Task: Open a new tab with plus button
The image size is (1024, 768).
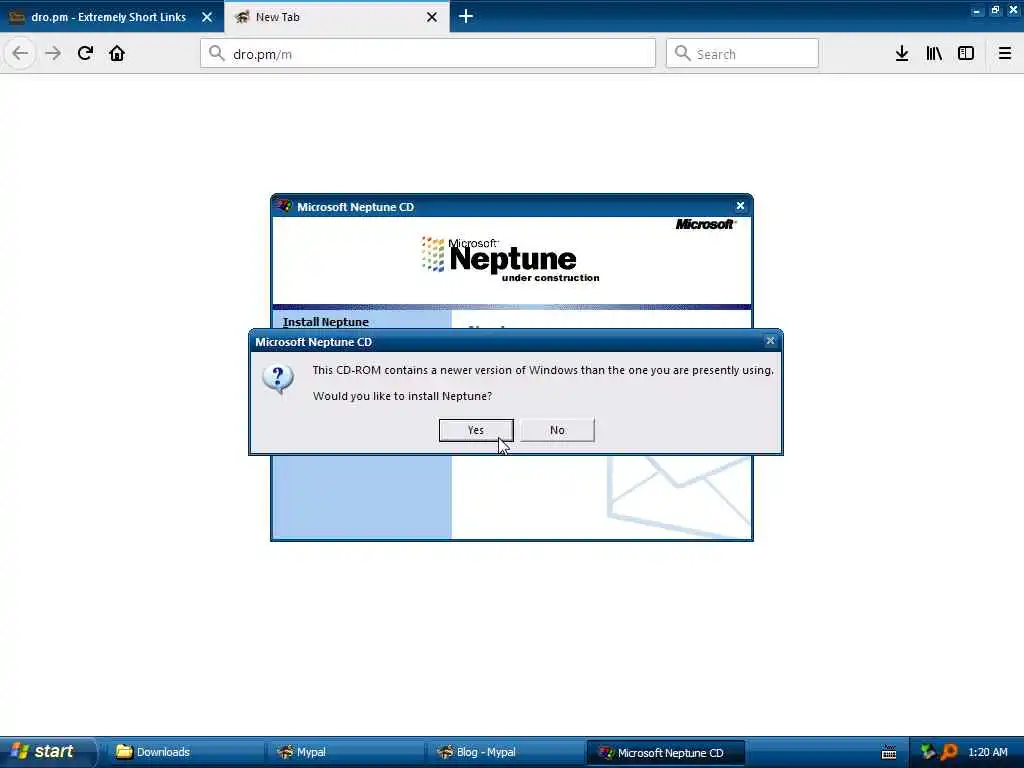Action: coord(466,16)
